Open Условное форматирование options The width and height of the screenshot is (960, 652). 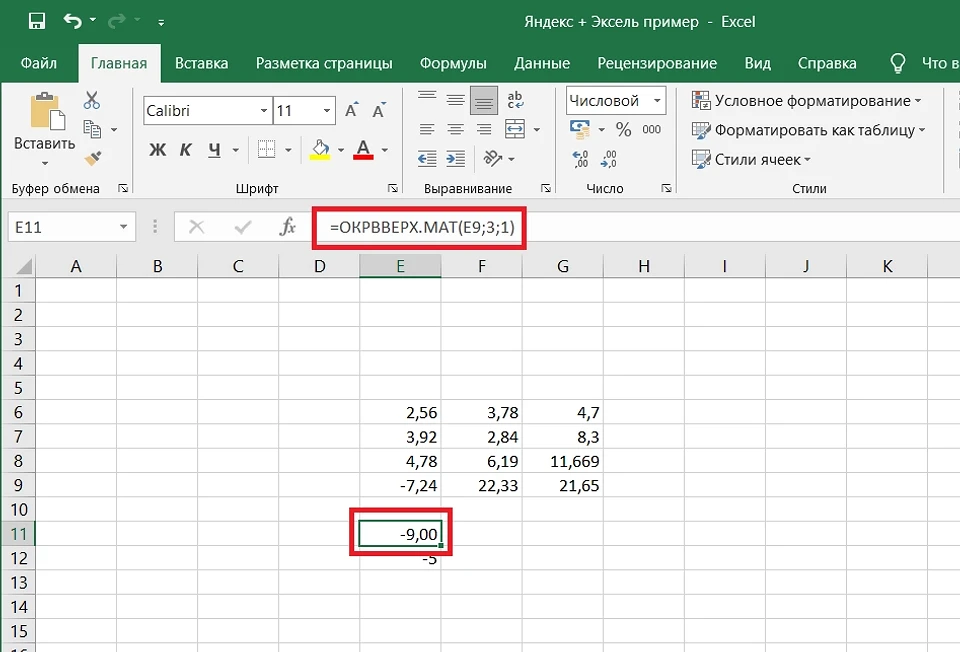tap(790, 100)
